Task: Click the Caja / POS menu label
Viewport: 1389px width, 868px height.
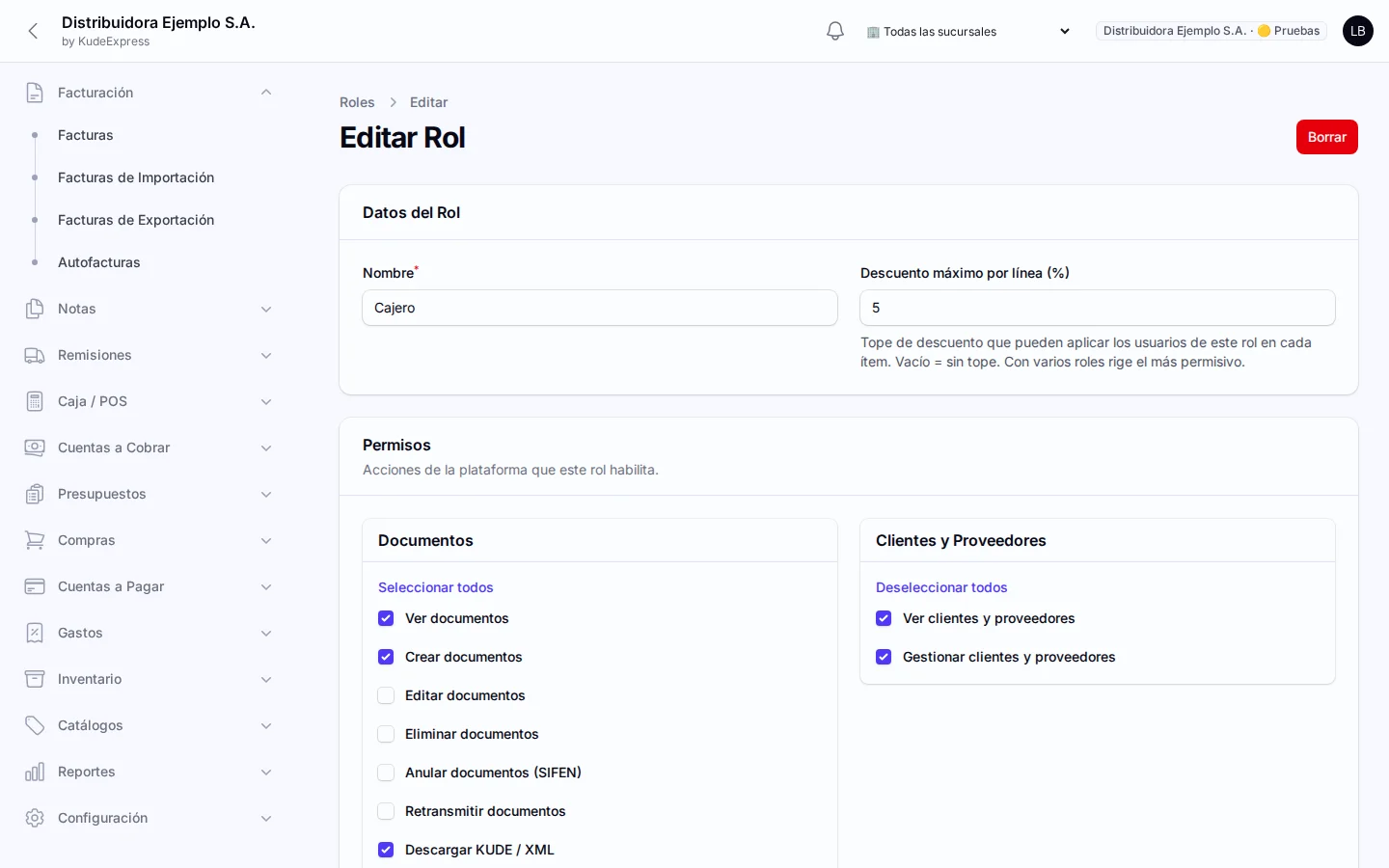Action: [93, 401]
